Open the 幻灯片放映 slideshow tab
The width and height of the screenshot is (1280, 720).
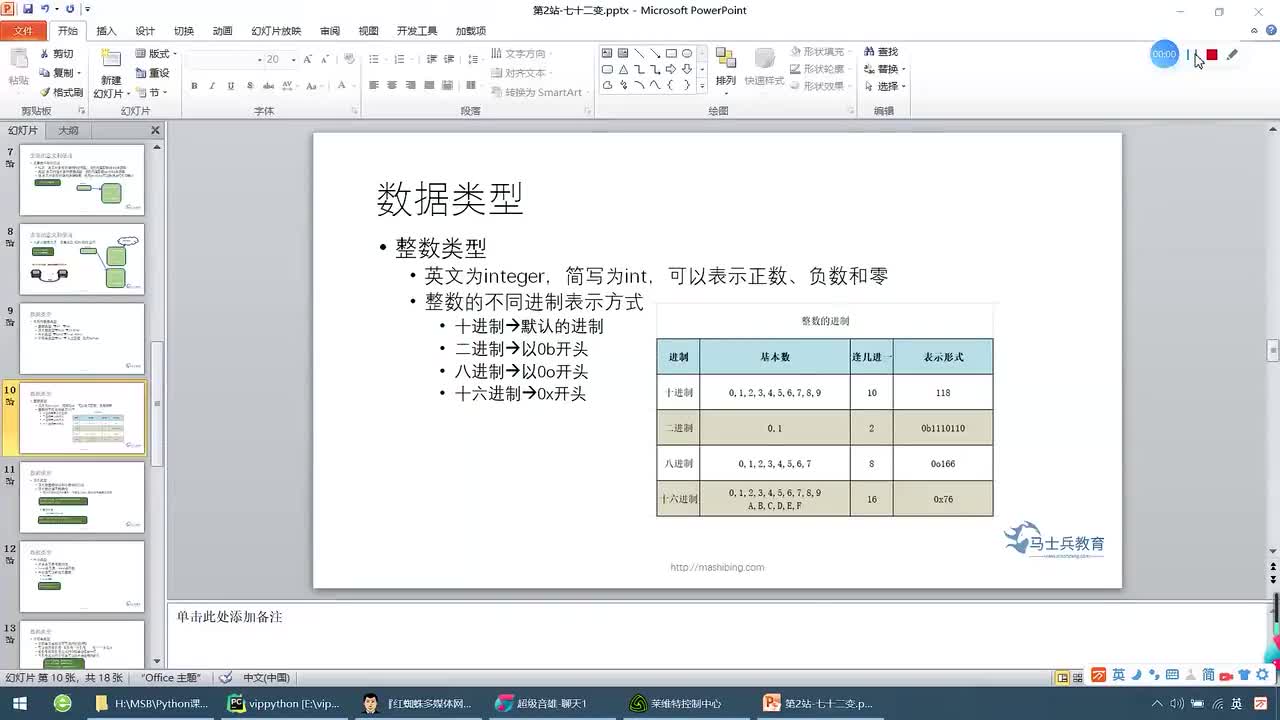point(276,31)
